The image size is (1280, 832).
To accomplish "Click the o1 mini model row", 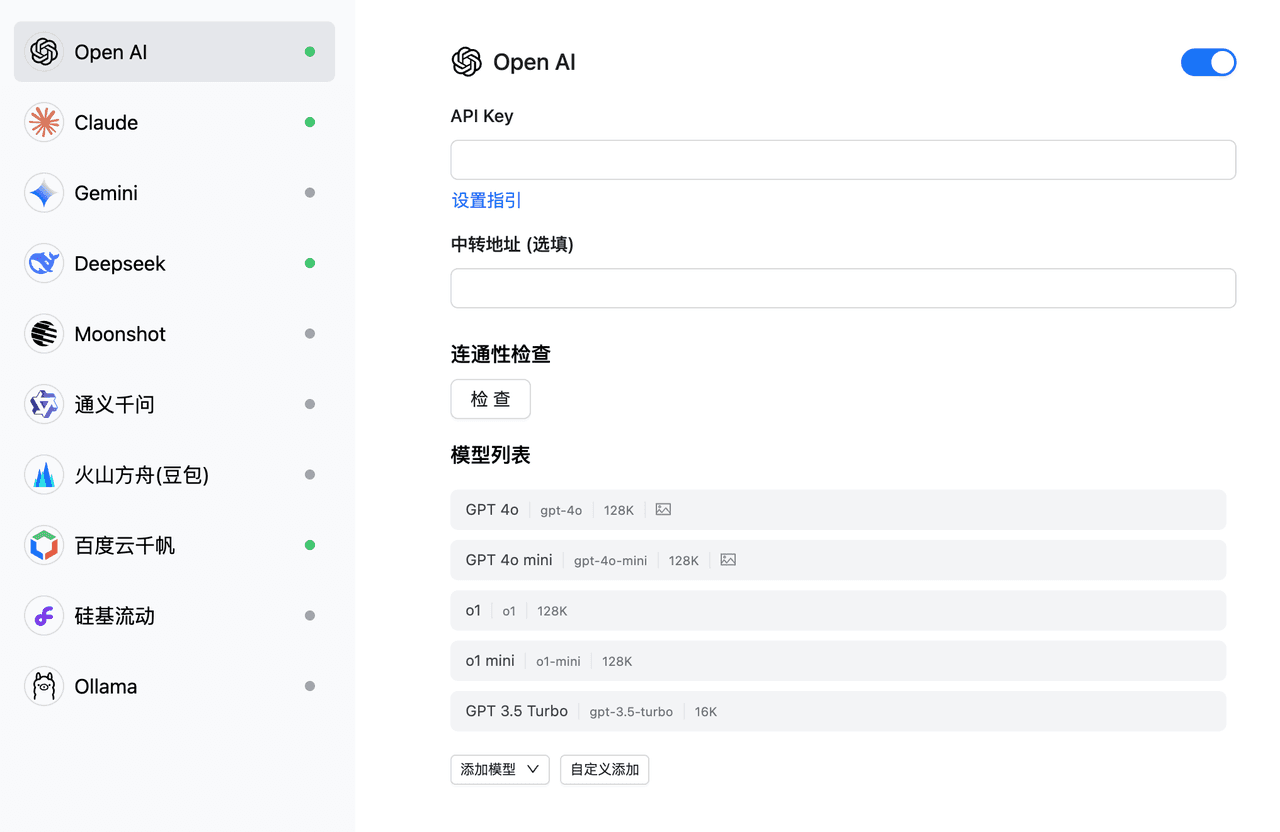I will click(838, 661).
